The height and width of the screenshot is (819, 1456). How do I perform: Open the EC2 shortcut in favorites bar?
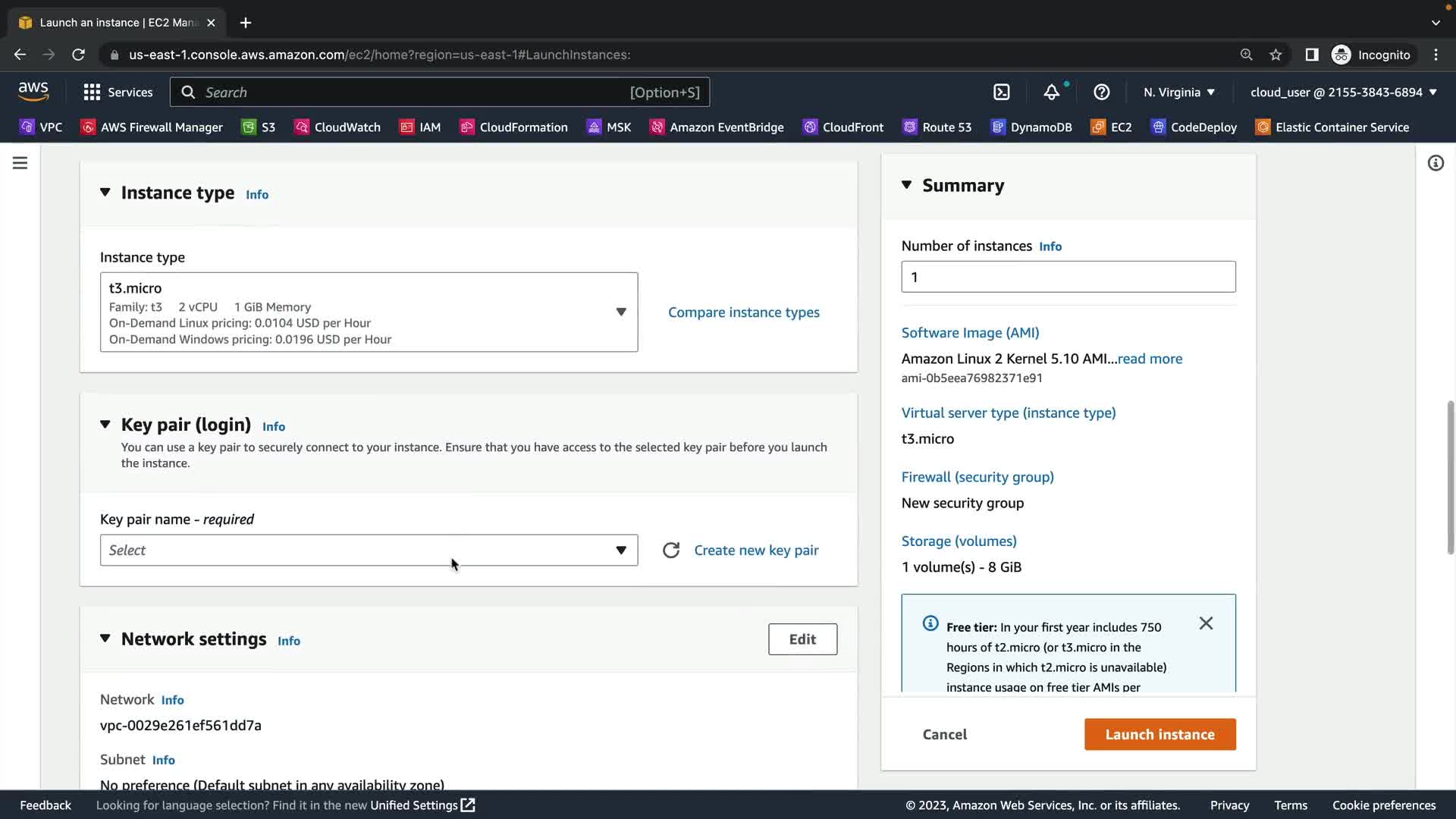click(x=1112, y=127)
